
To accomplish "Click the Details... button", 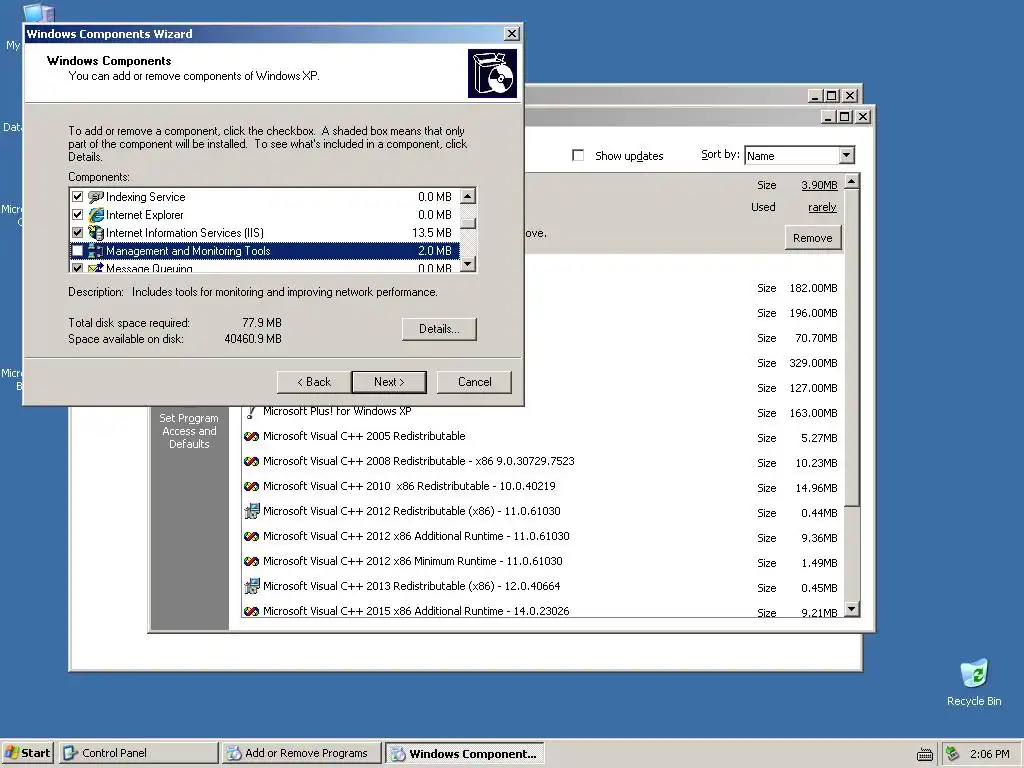I will (439, 329).
